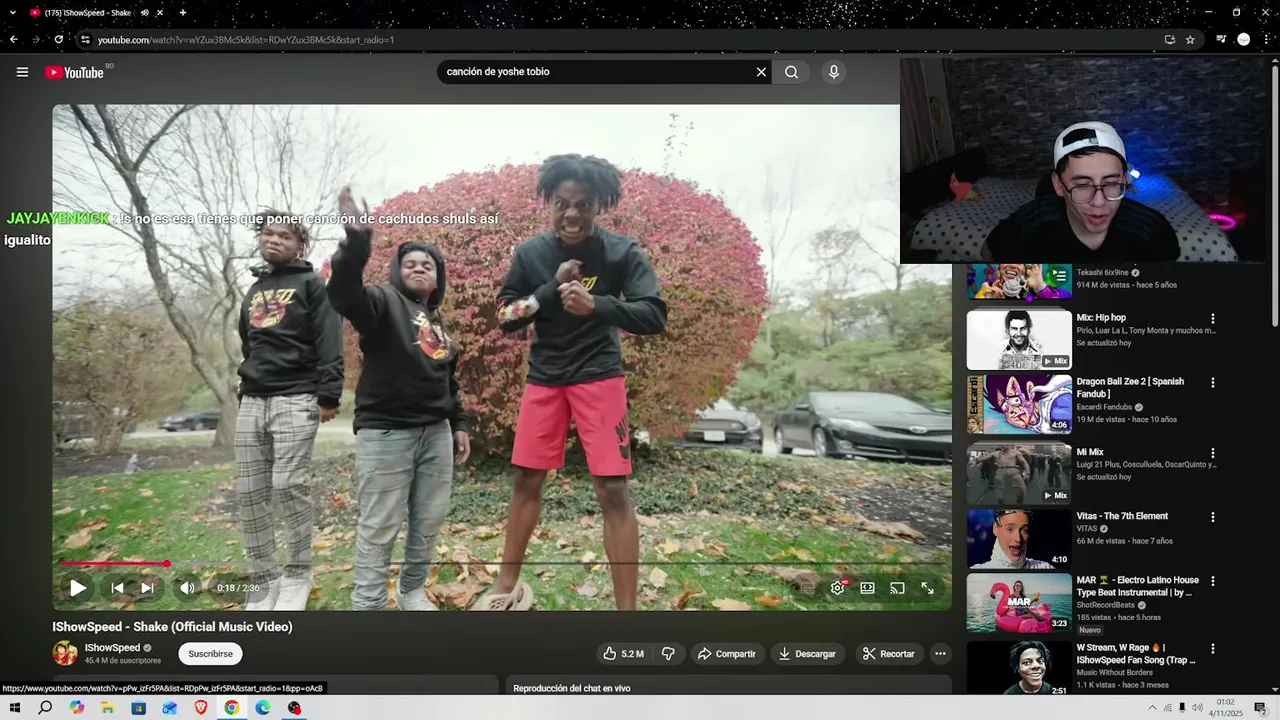The height and width of the screenshot is (720, 1280).
Task: Bookmark this page with star icon
Action: click(x=1190, y=40)
